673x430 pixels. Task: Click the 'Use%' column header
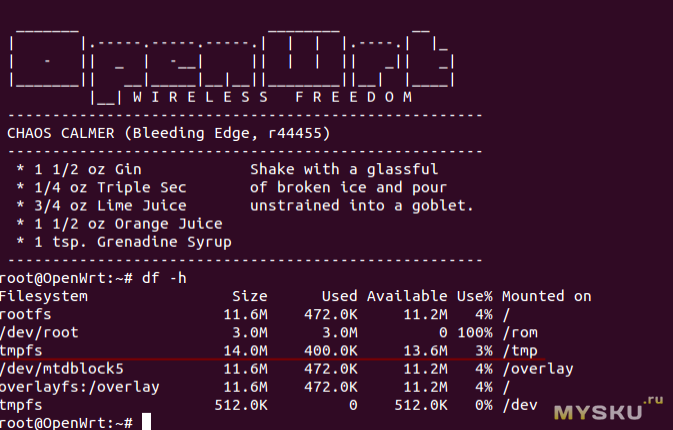tap(475, 296)
